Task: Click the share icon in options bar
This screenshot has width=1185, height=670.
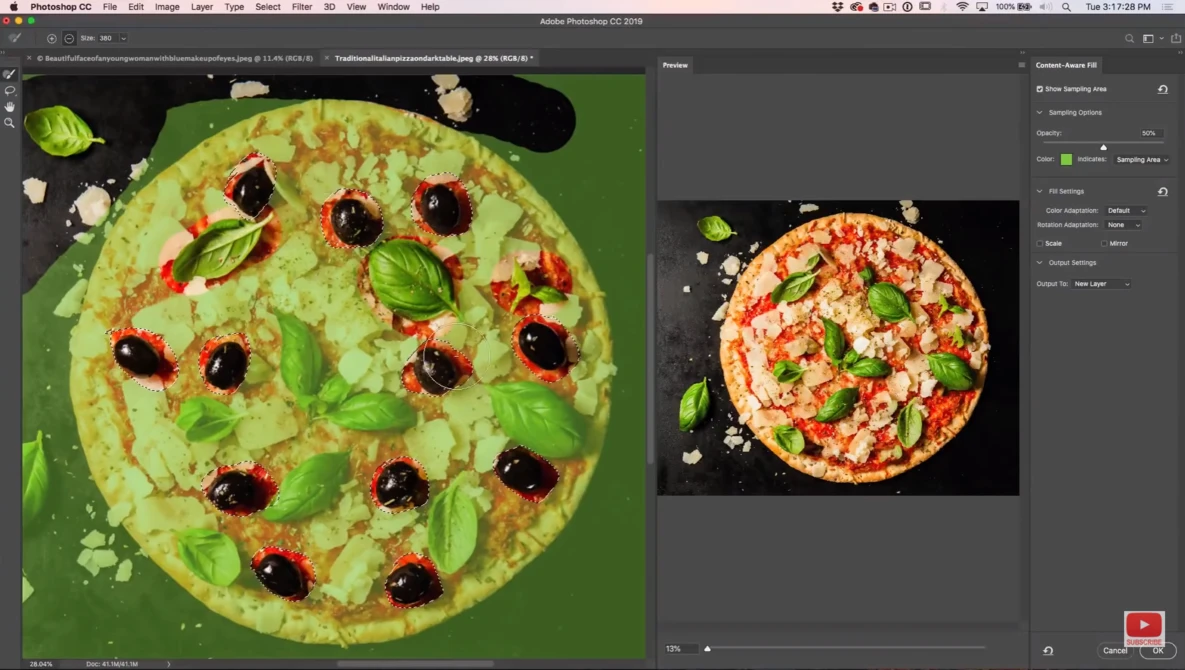Action: (1175, 39)
